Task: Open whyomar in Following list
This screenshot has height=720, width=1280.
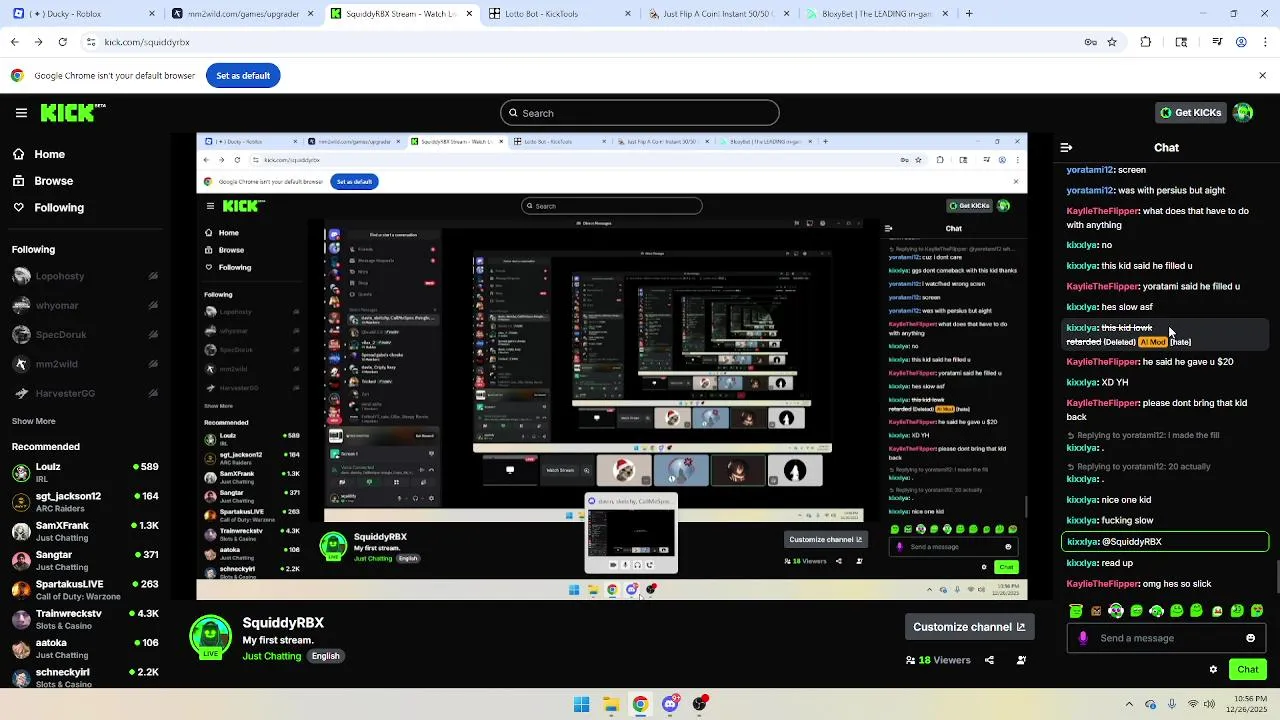Action: [x=85, y=305]
